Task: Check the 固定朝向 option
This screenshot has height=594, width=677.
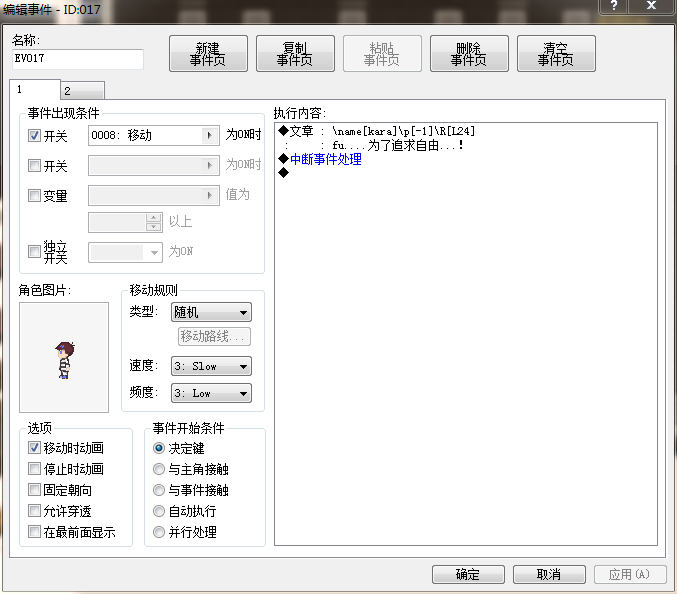Action: click(x=34, y=490)
